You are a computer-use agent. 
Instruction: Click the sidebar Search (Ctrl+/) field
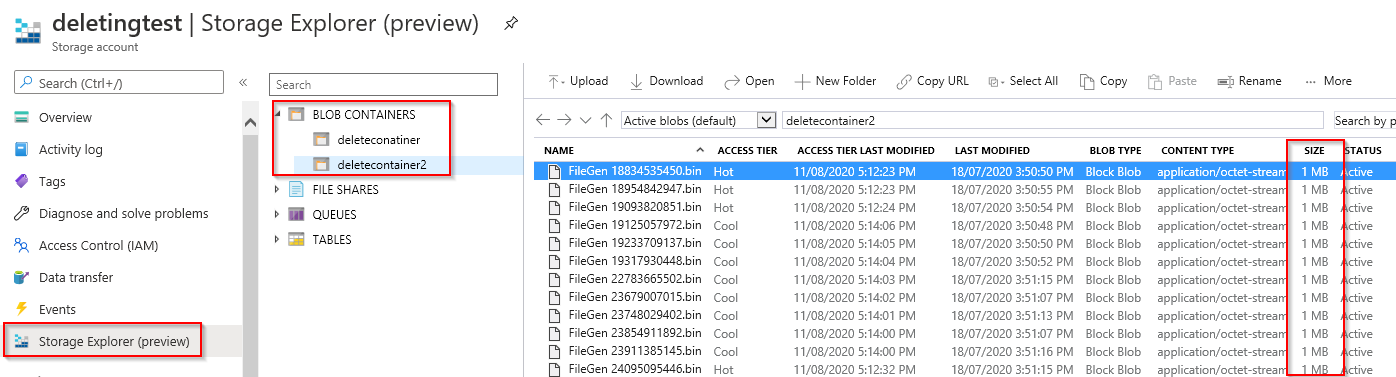pos(119,83)
